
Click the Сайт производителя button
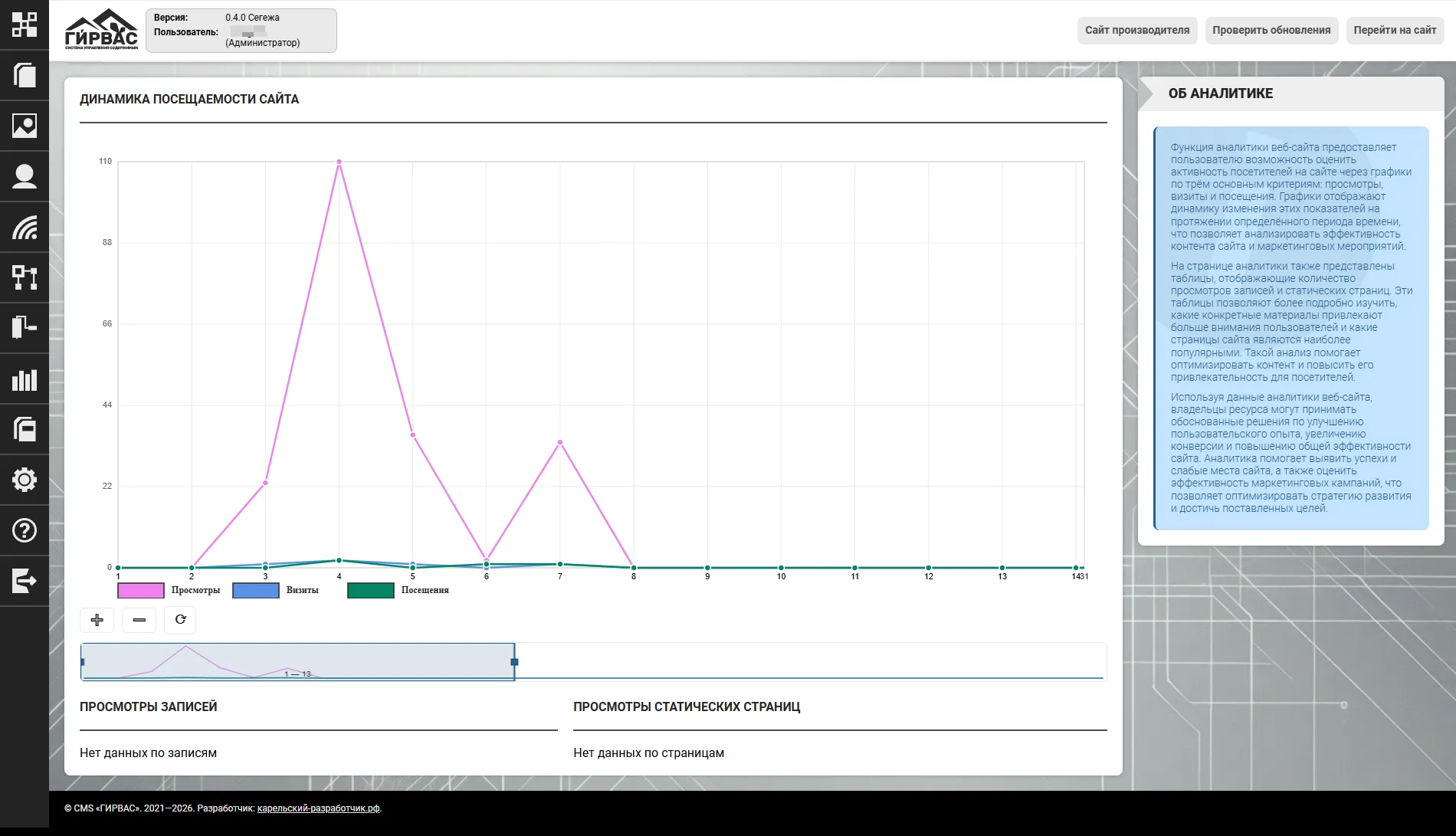(x=1137, y=31)
